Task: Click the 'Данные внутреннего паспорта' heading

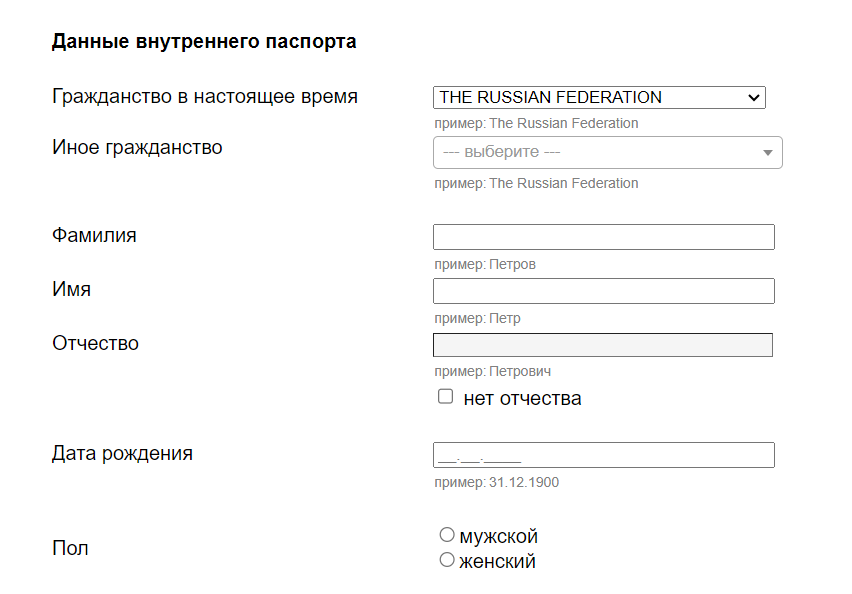Action: click(x=204, y=41)
